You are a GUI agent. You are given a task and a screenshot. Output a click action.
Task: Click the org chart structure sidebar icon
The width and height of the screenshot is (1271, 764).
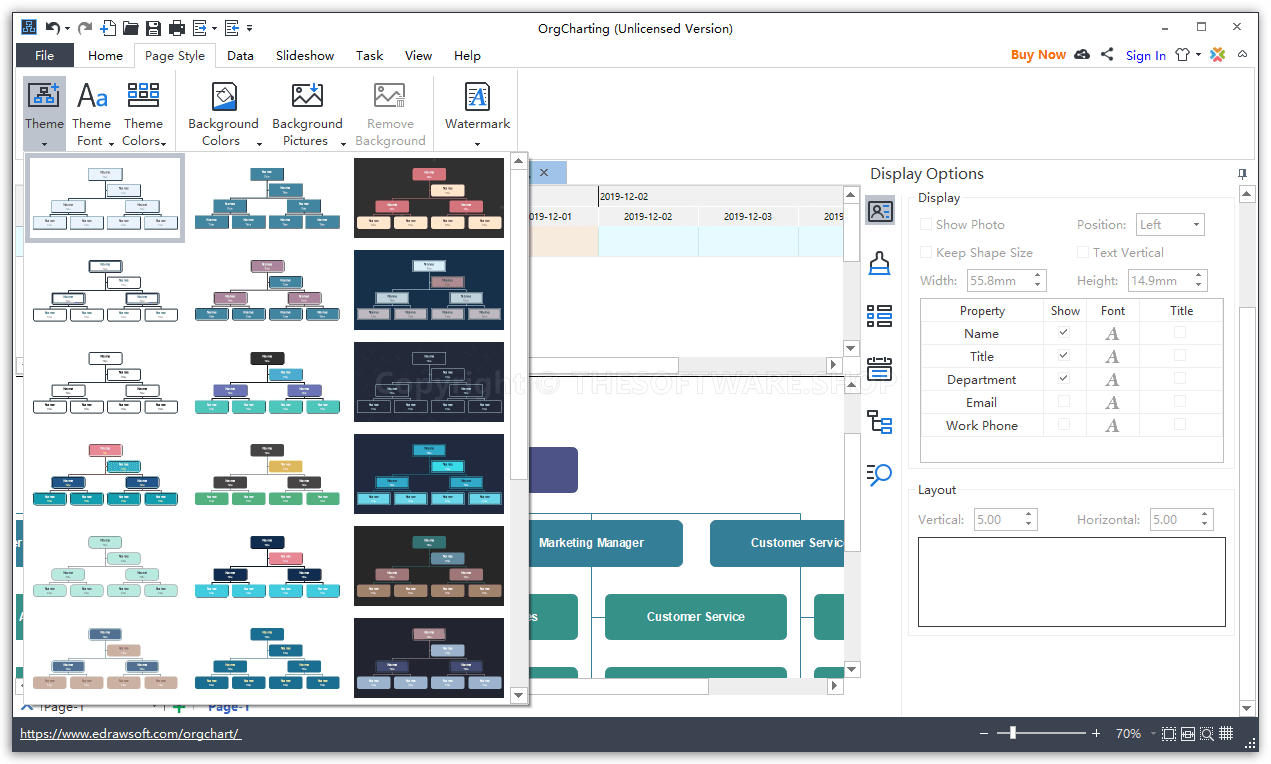[x=879, y=423]
